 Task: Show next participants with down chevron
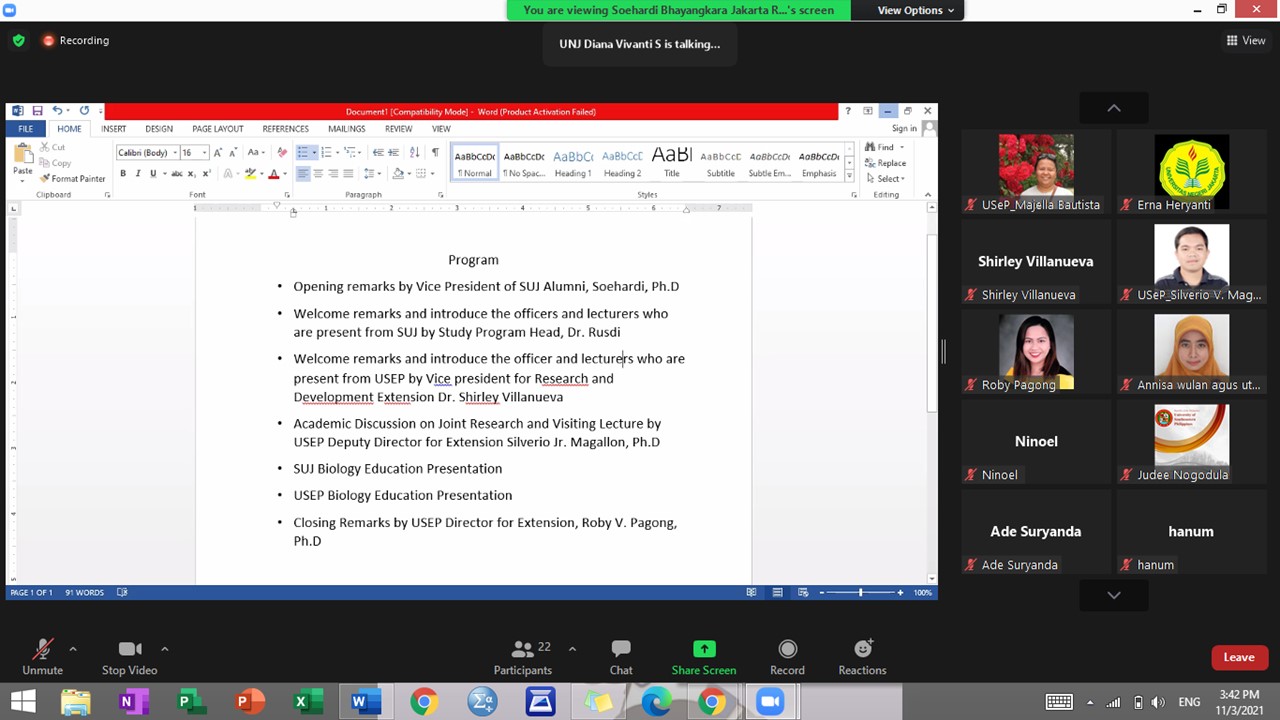coord(1114,595)
